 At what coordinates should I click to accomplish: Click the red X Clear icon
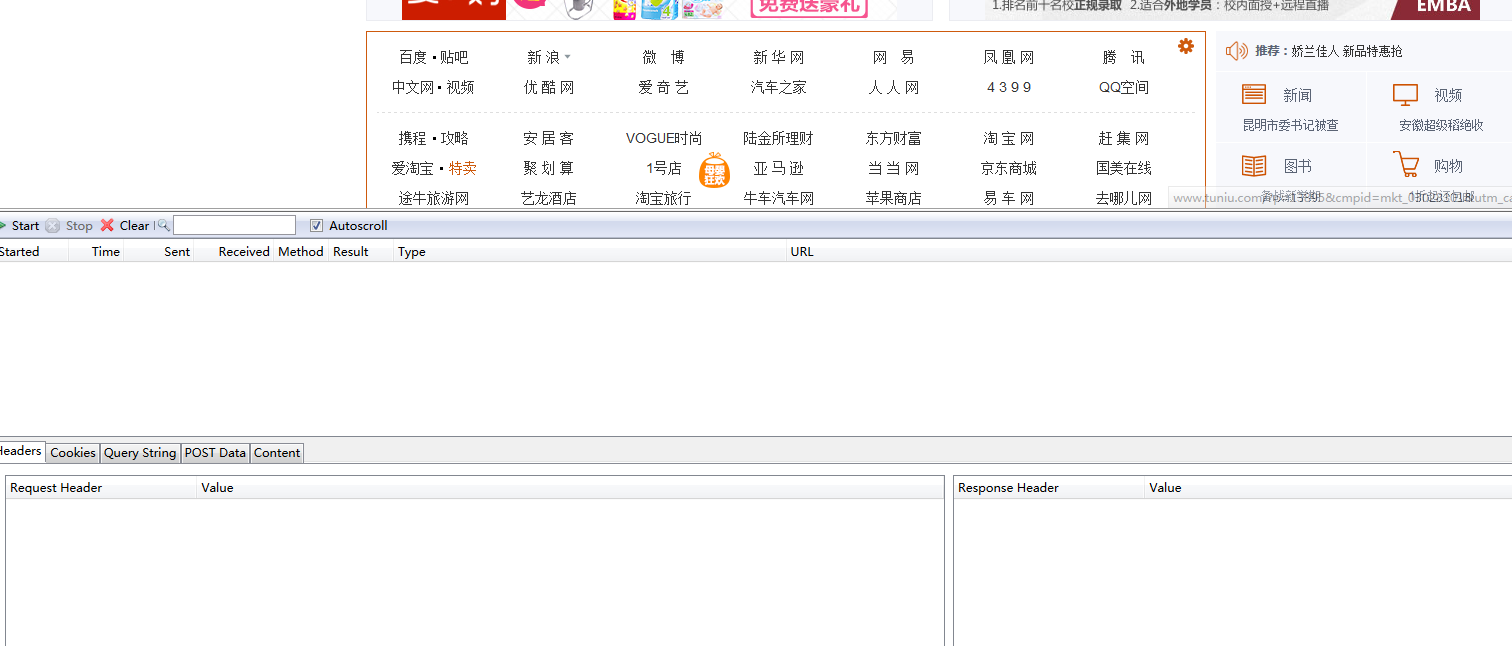[x=107, y=226]
